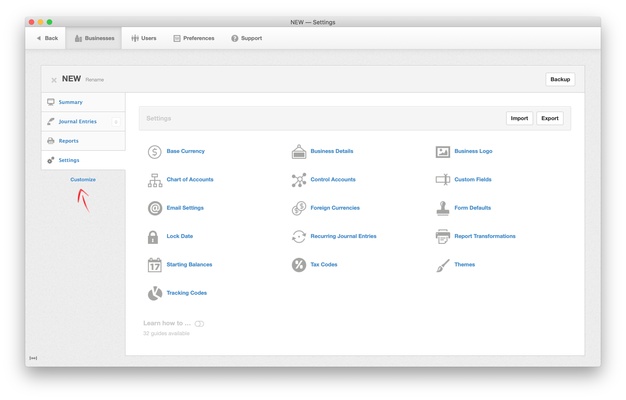This screenshot has height=400, width=626.
Task: Close the NEW business with the X
Action: point(54,80)
